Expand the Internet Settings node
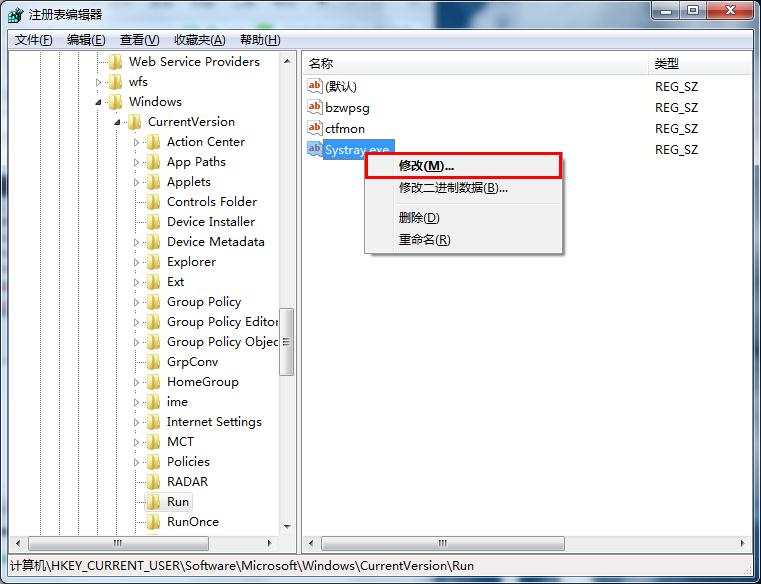The width and height of the screenshot is (761, 584). (136, 422)
